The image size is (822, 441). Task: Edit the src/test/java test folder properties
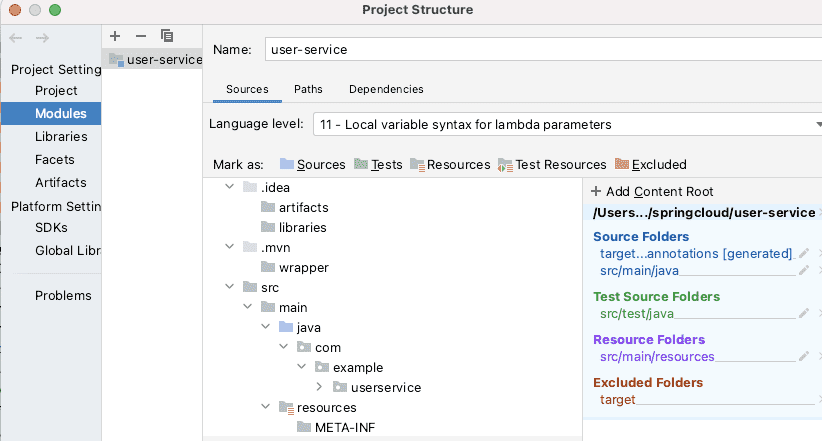[803, 314]
